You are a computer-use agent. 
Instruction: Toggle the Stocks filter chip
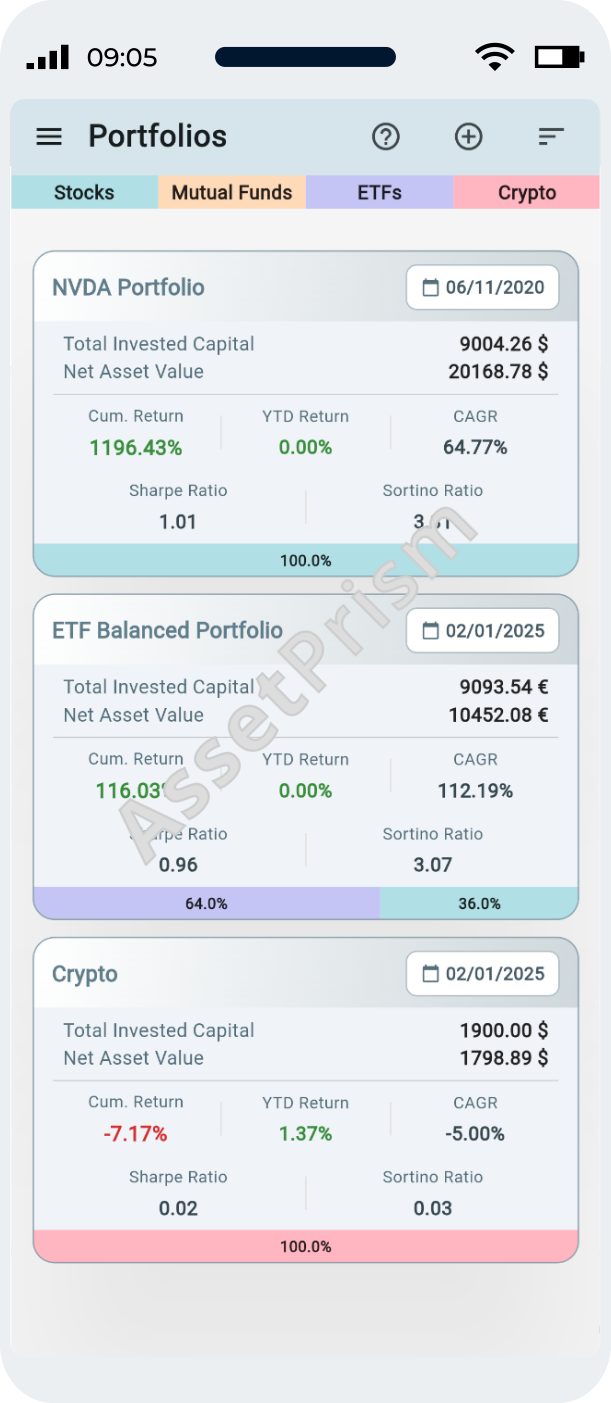click(x=84, y=193)
